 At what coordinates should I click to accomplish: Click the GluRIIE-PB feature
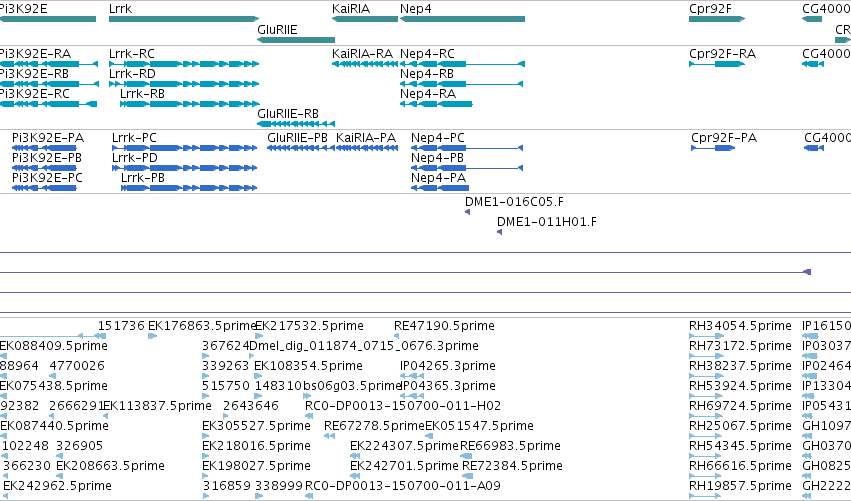(x=300, y=148)
